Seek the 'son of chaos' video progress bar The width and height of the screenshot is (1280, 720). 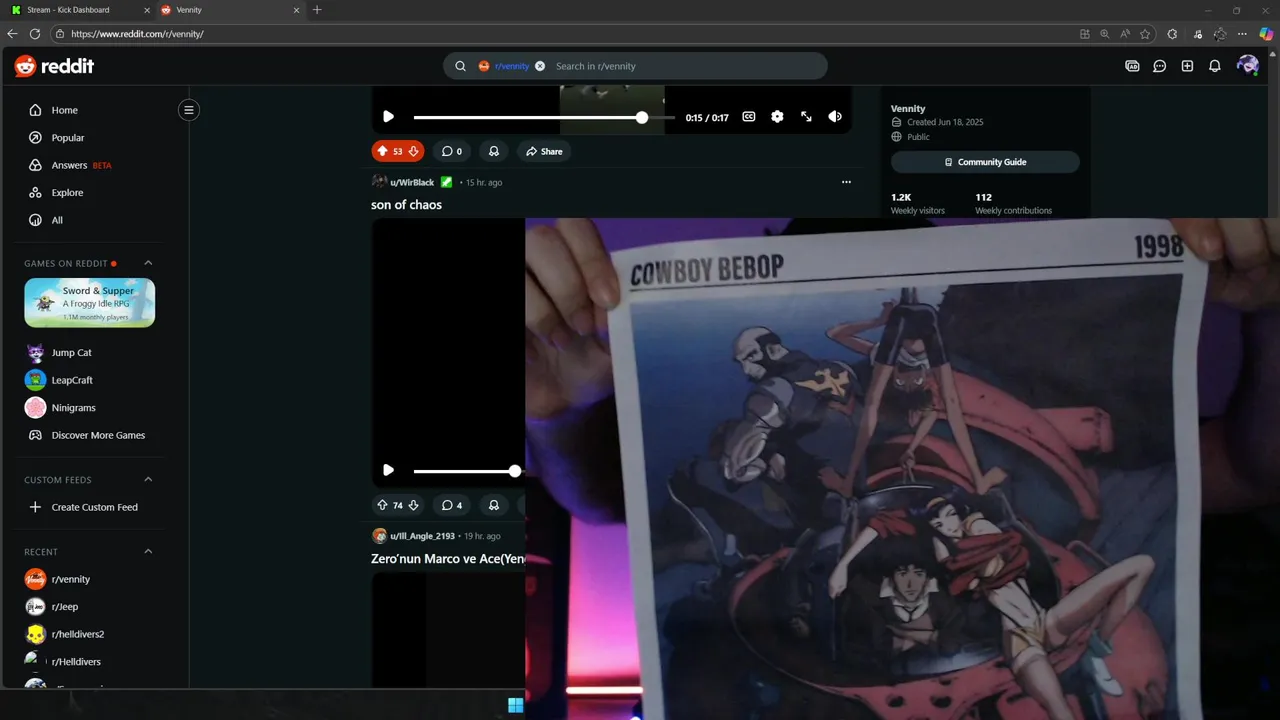click(468, 471)
